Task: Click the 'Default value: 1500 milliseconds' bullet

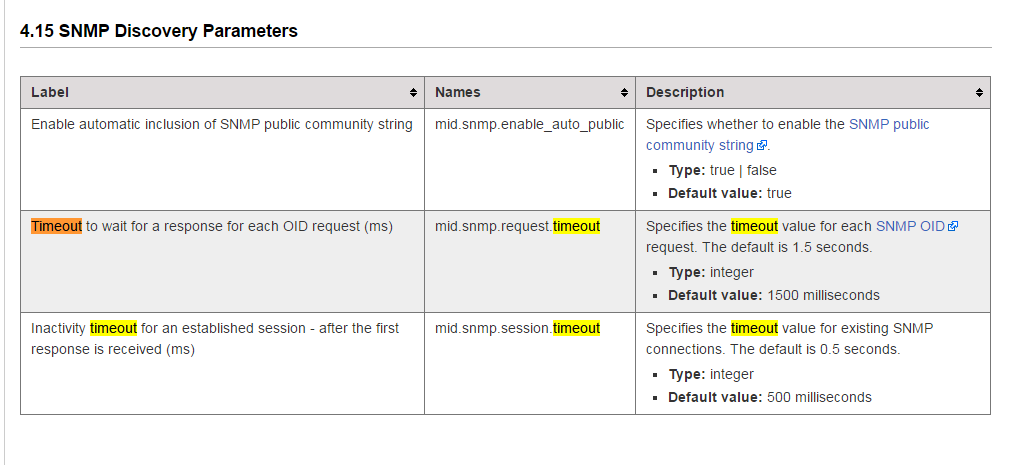Action: 773,295
